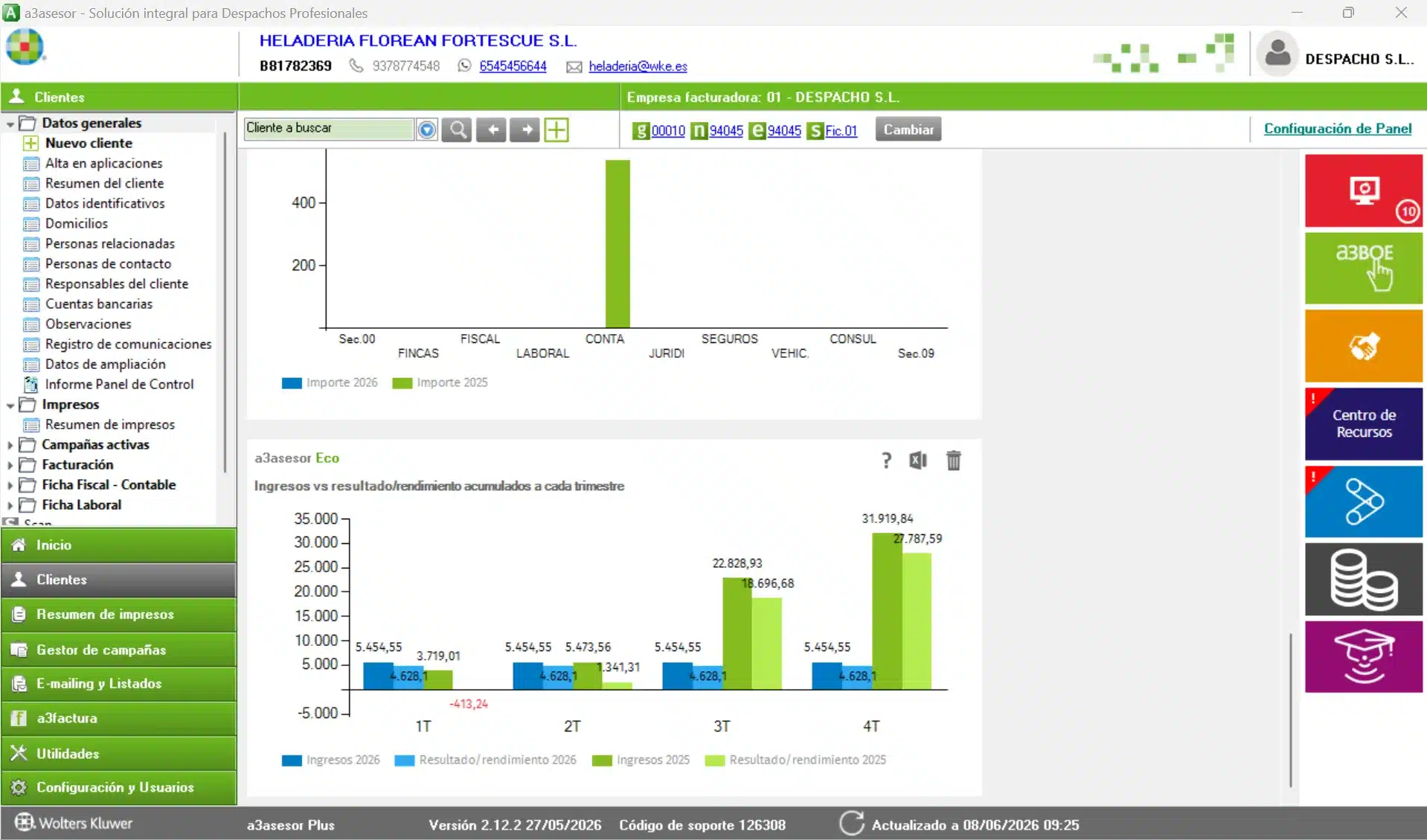Screen dimensions: 1427x840
Task: Click the search magnifier icon
Action: pyautogui.click(x=457, y=129)
